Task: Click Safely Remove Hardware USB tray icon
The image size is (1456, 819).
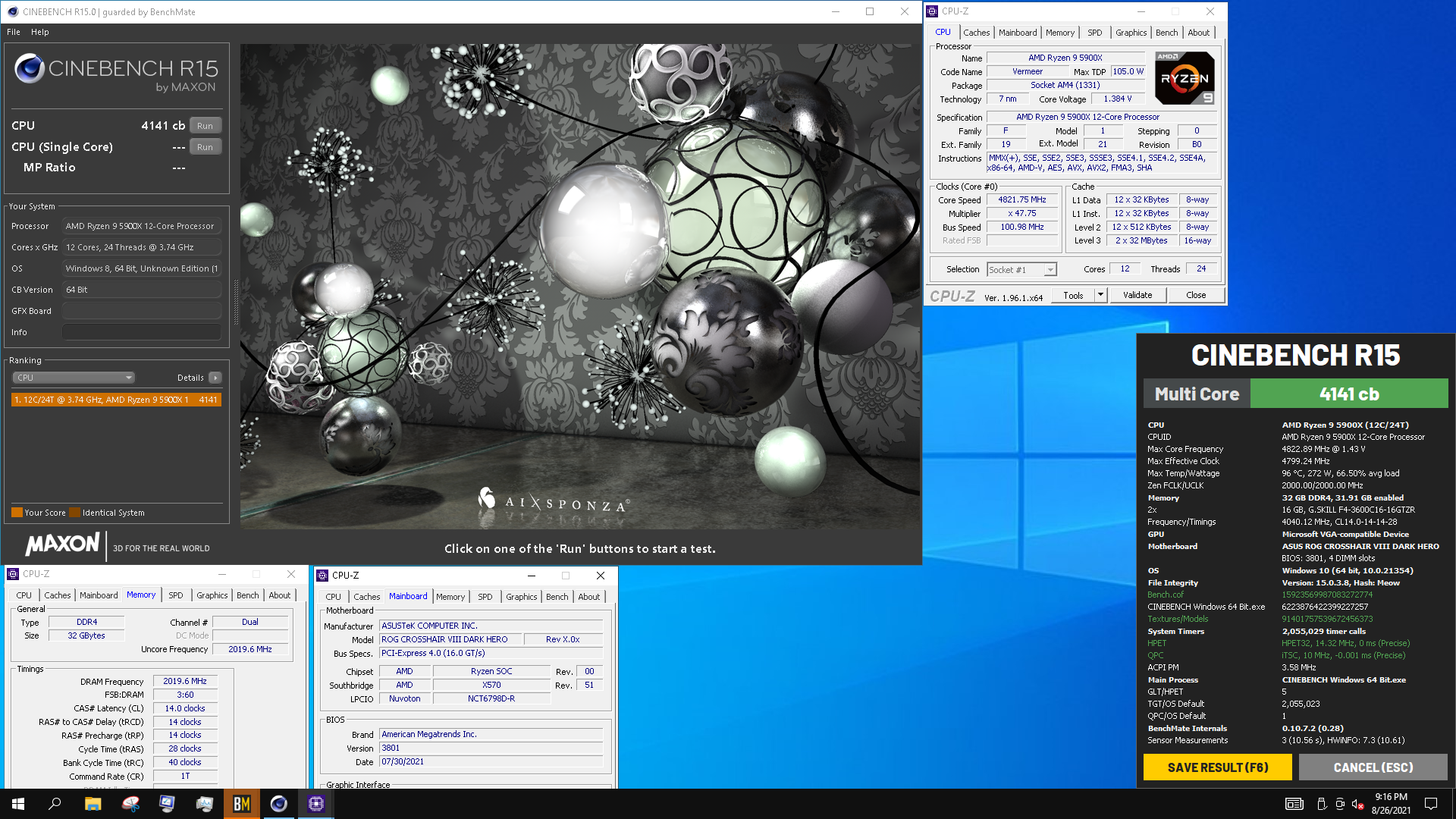Action: coord(1321,804)
